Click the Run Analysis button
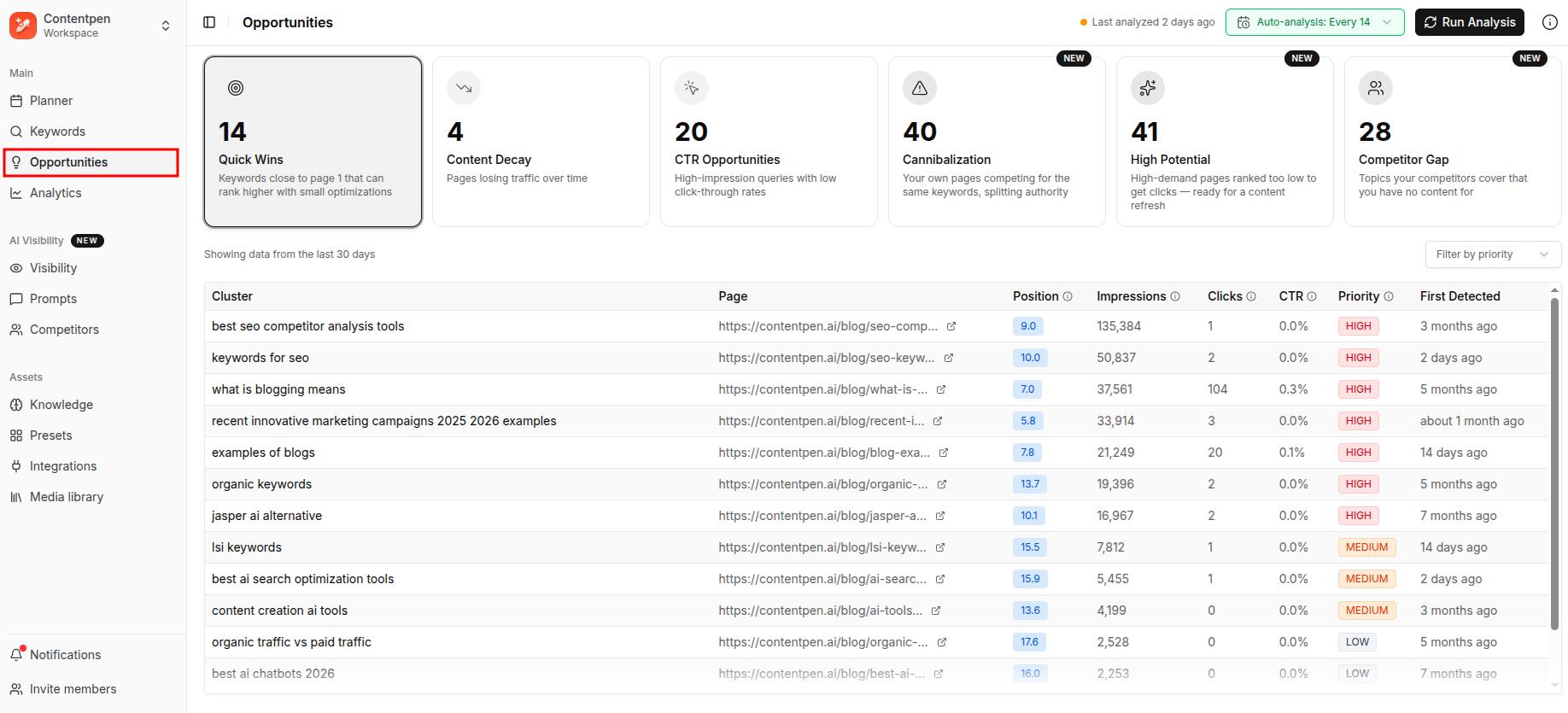 point(1469,22)
